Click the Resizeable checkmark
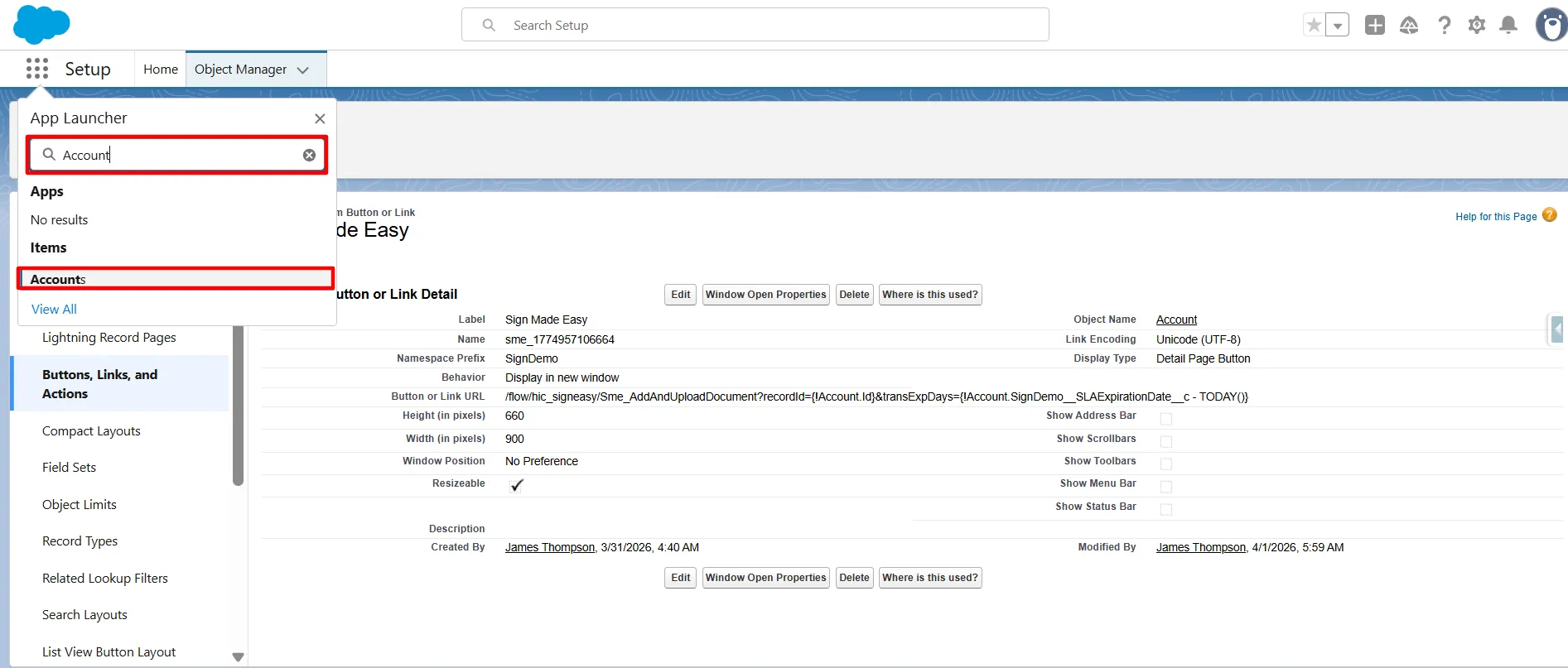 coord(517,485)
